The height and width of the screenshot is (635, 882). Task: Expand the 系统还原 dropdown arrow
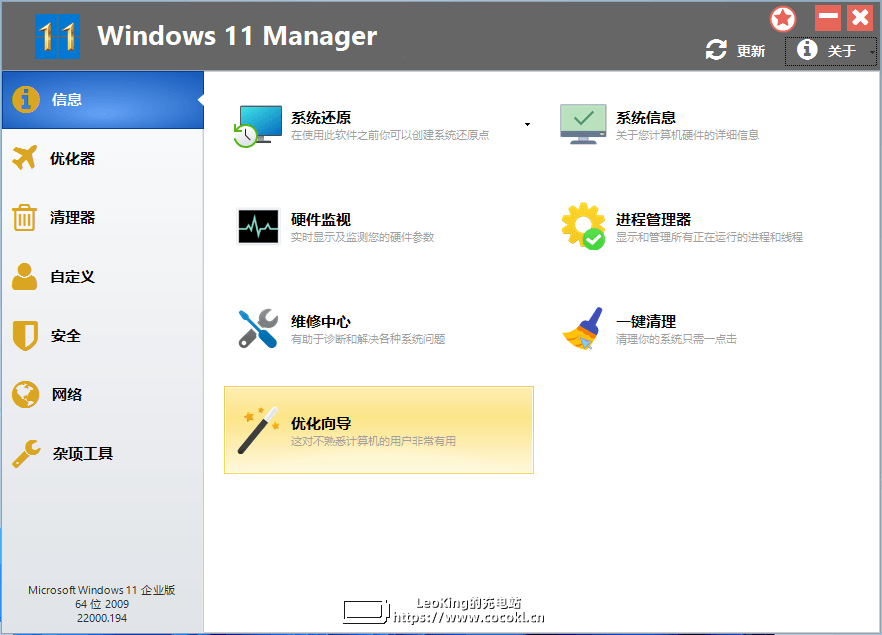[527, 124]
